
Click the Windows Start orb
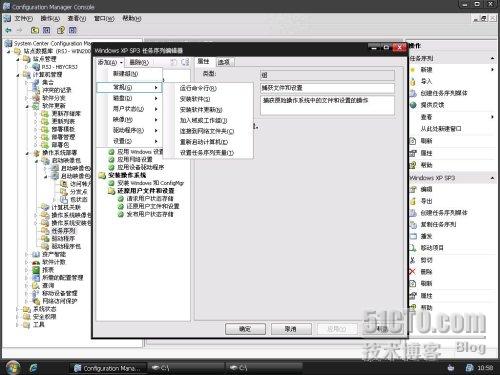[x=12, y=367]
